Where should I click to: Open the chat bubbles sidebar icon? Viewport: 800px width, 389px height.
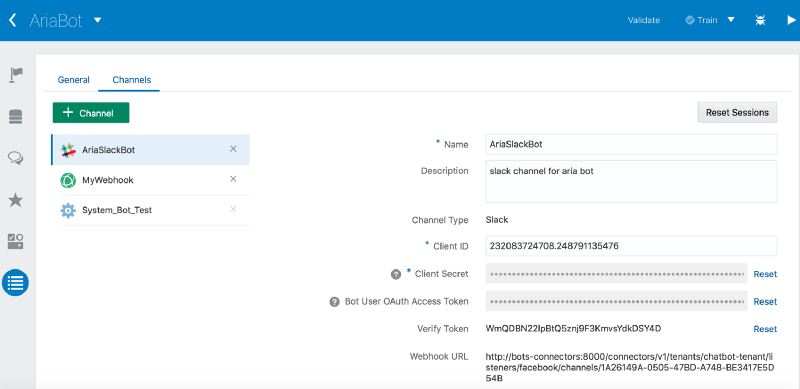click(x=16, y=158)
